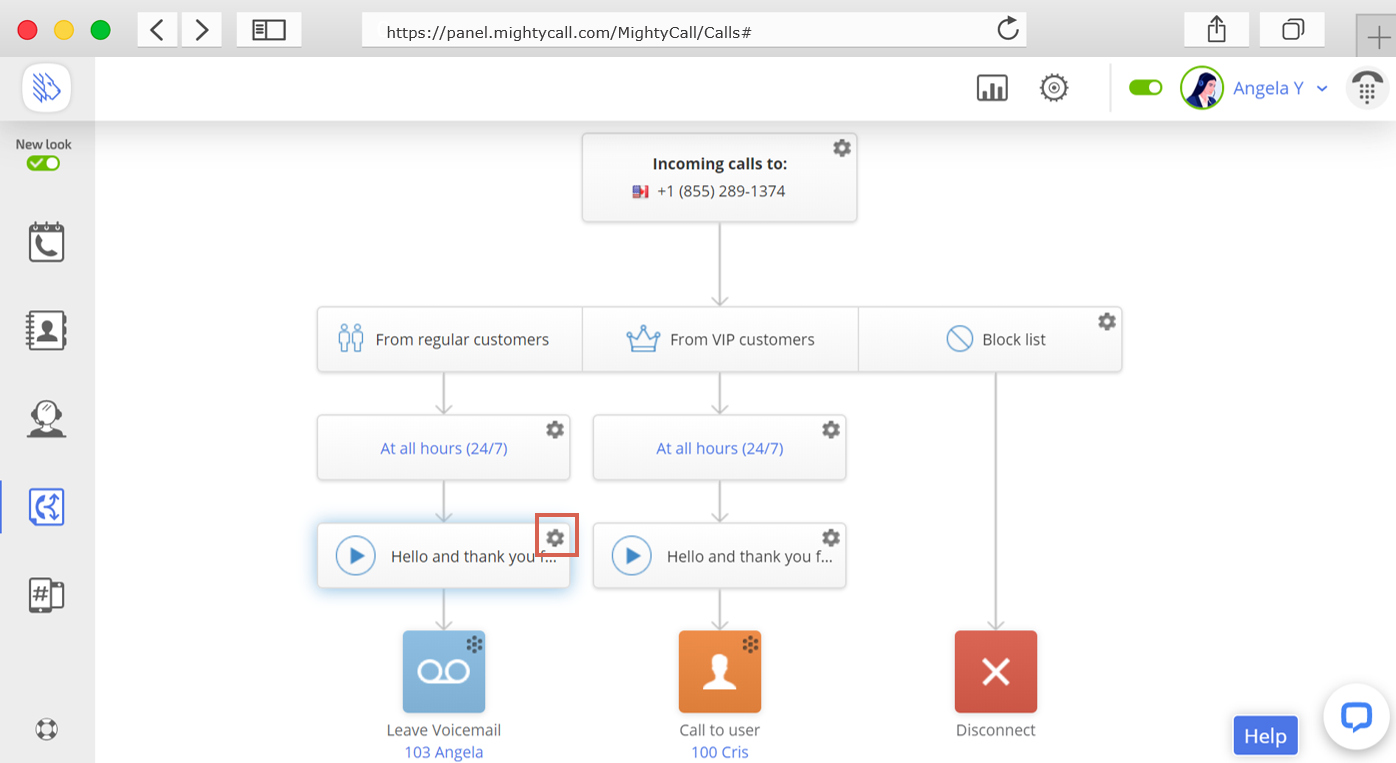The width and height of the screenshot is (1396, 763).
Task: Click the 103 Angela link
Action: tap(444, 752)
